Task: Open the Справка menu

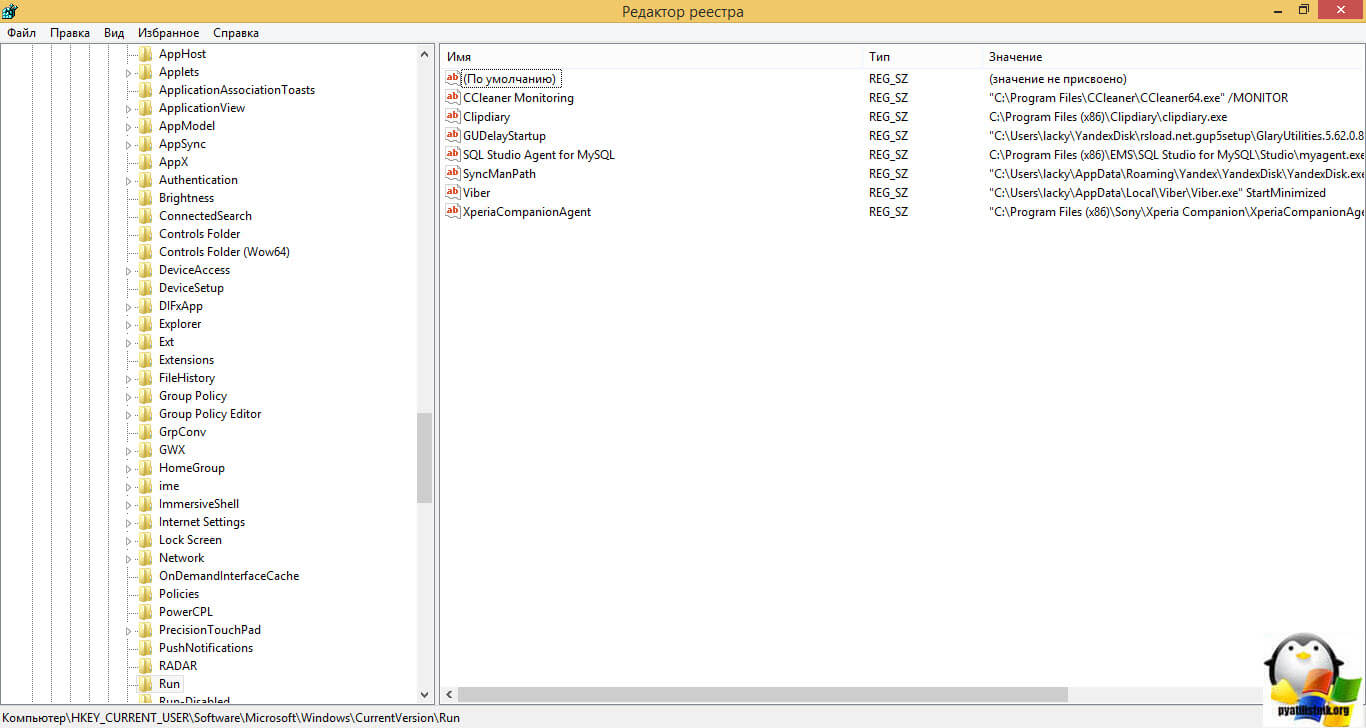Action: point(236,33)
